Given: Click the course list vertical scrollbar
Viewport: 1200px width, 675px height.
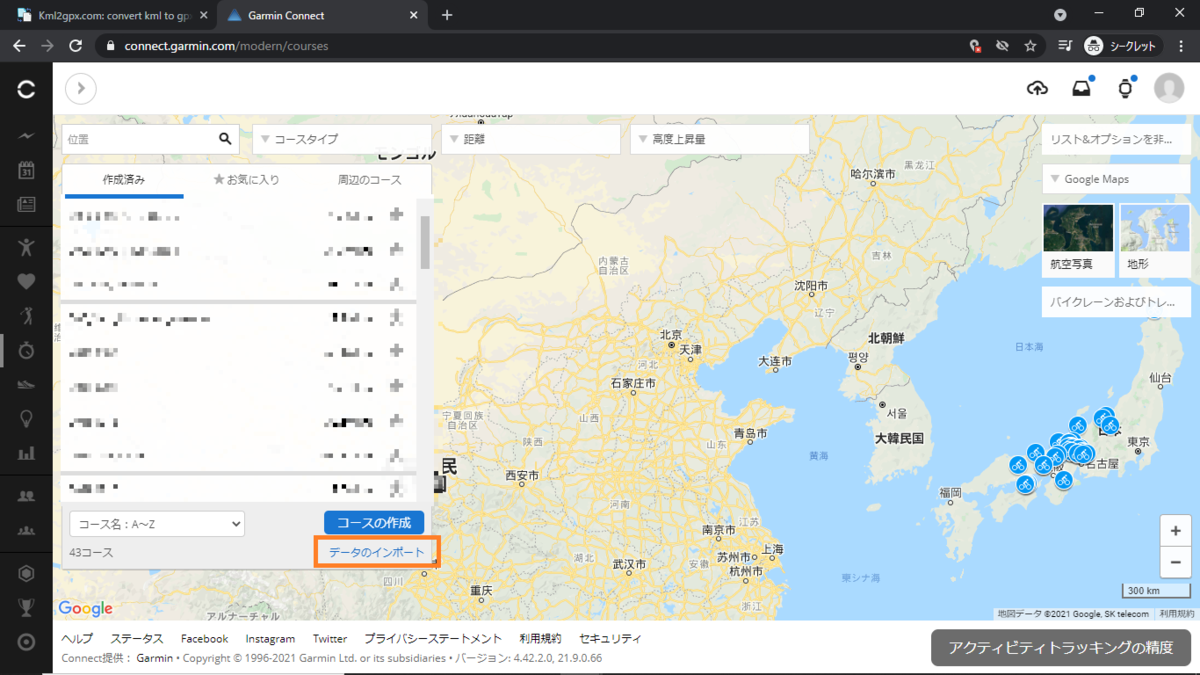Looking at the screenshot, I should (x=425, y=243).
